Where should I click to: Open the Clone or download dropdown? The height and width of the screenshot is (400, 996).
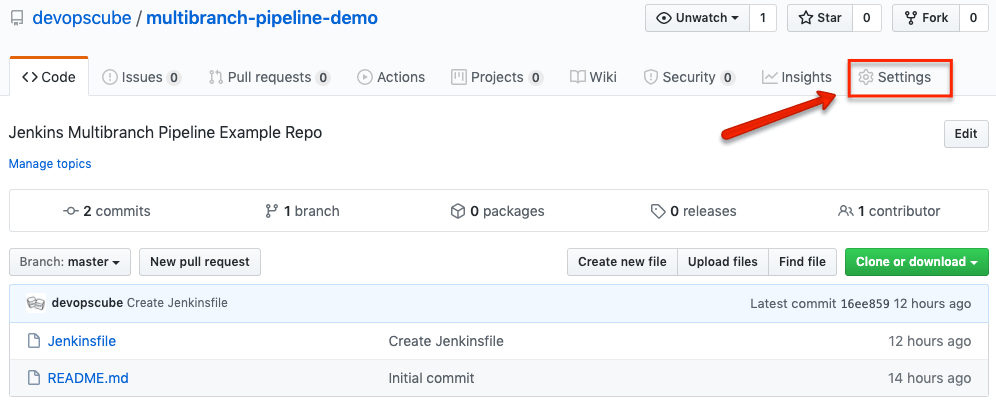point(916,262)
